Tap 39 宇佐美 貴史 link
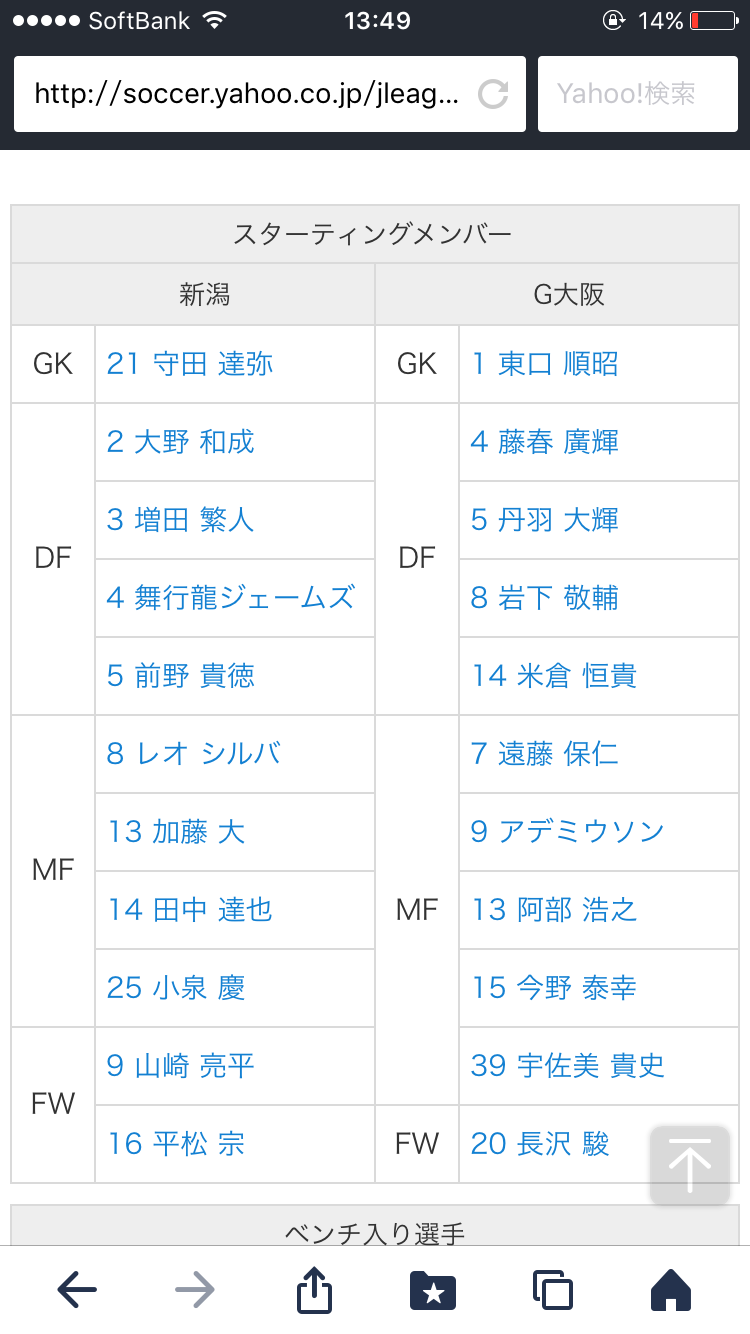Image resolution: width=750 pixels, height=1334 pixels. pos(568,1066)
